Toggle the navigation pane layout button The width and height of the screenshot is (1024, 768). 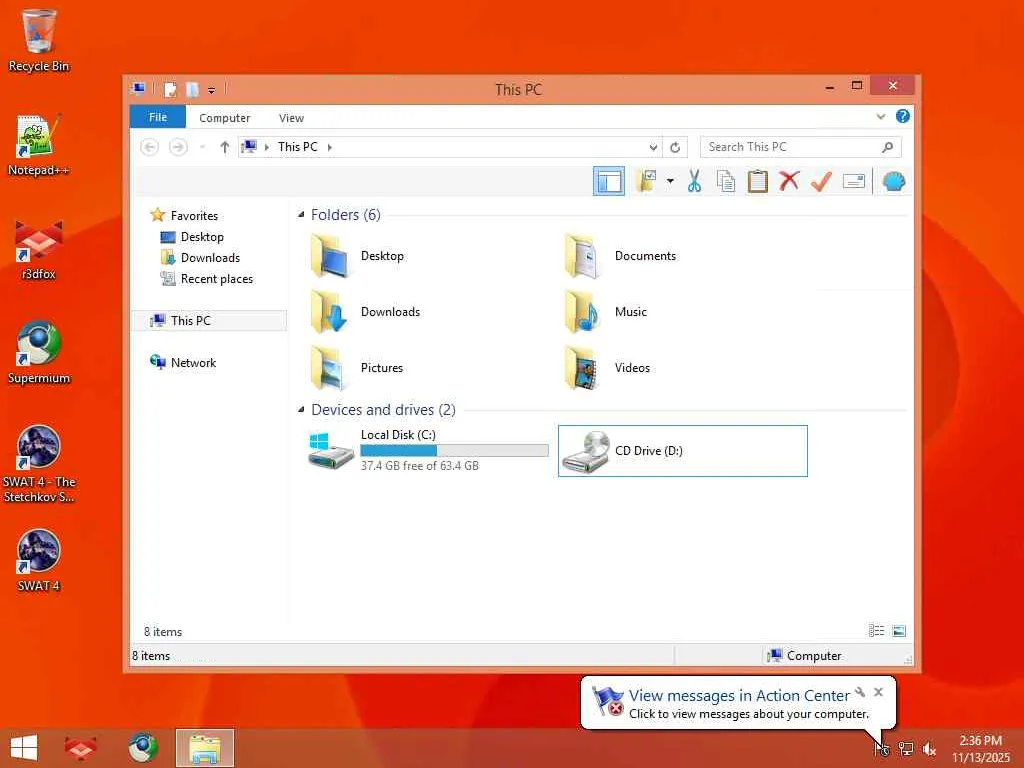pyautogui.click(x=609, y=182)
